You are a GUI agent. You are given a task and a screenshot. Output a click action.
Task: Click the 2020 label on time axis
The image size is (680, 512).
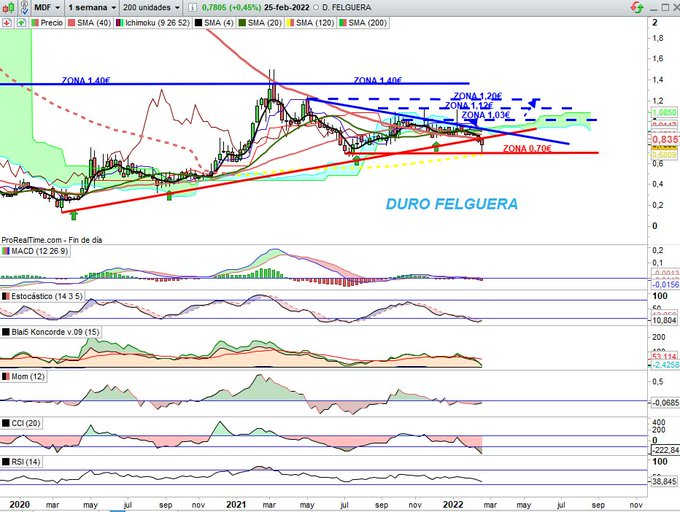(x=19, y=505)
